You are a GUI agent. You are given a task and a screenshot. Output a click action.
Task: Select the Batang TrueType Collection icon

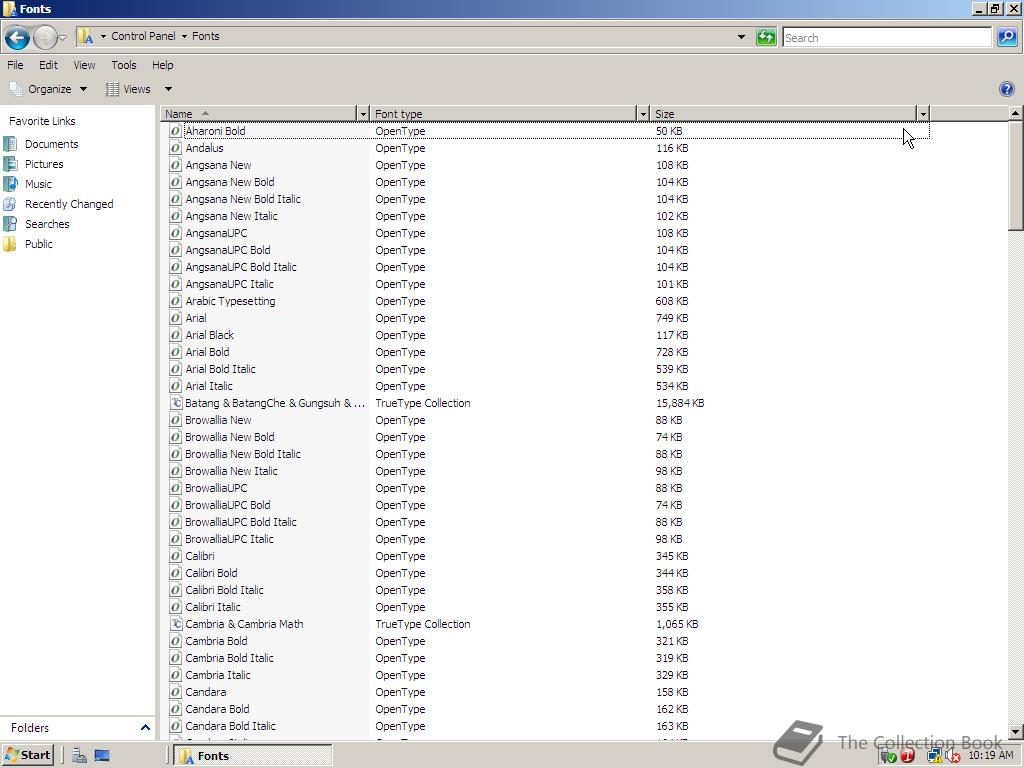175,403
